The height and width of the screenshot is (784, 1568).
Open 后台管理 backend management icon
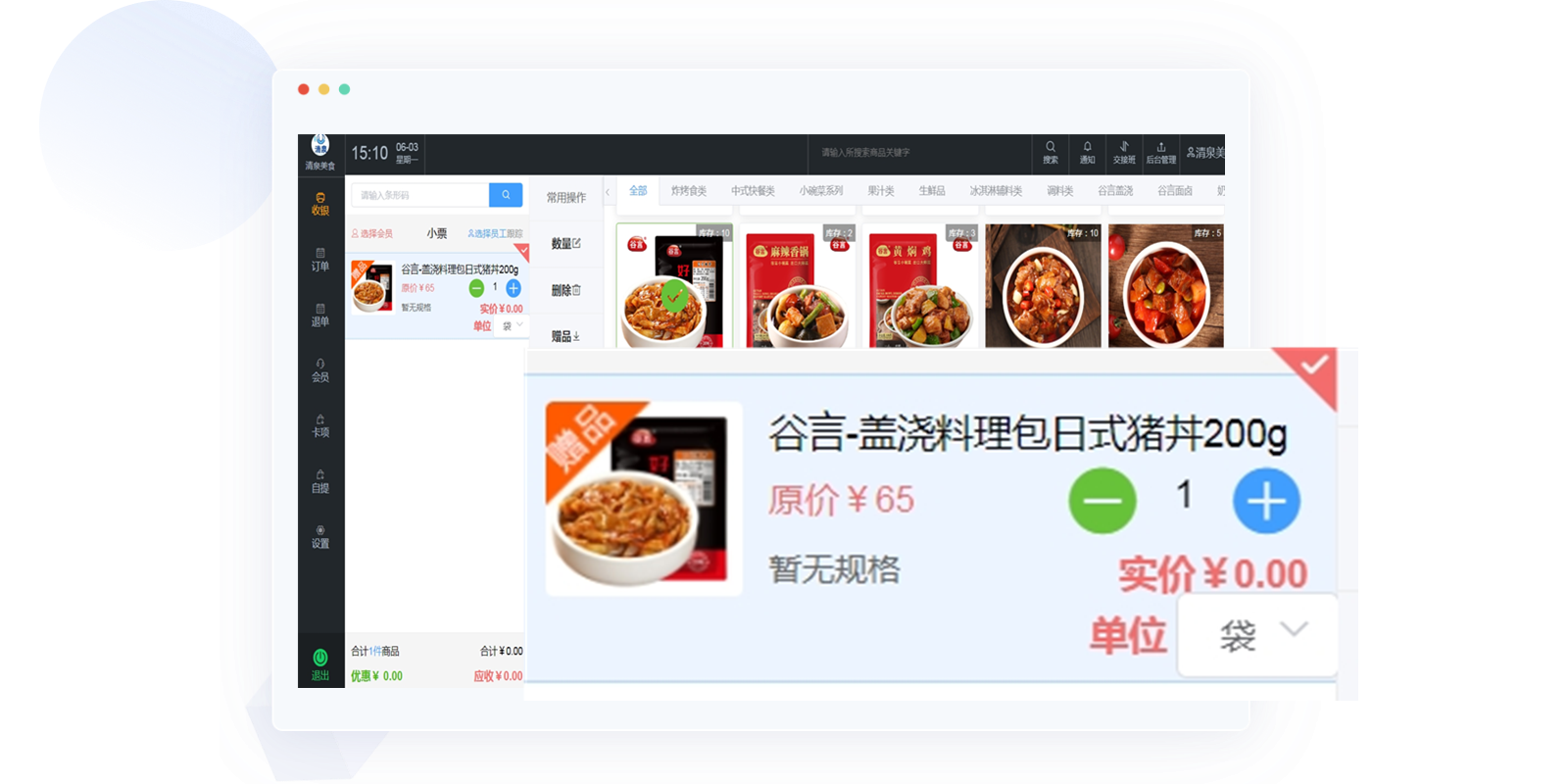[1161, 152]
